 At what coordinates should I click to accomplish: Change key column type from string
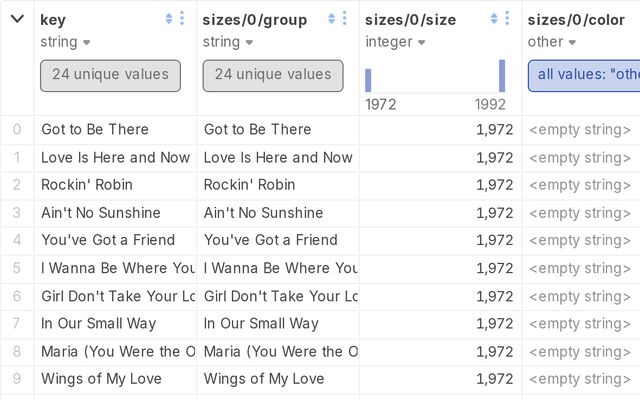[66, 42]
